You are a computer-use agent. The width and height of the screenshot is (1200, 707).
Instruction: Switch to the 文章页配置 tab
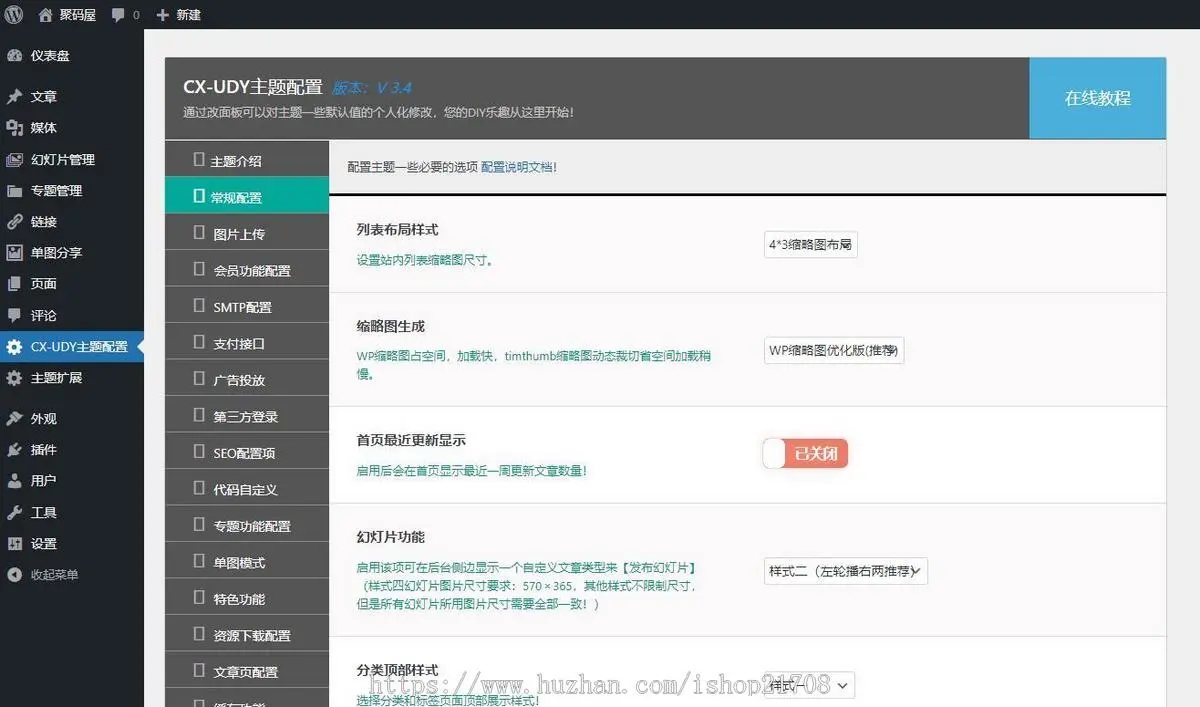(x=247, y=671)
